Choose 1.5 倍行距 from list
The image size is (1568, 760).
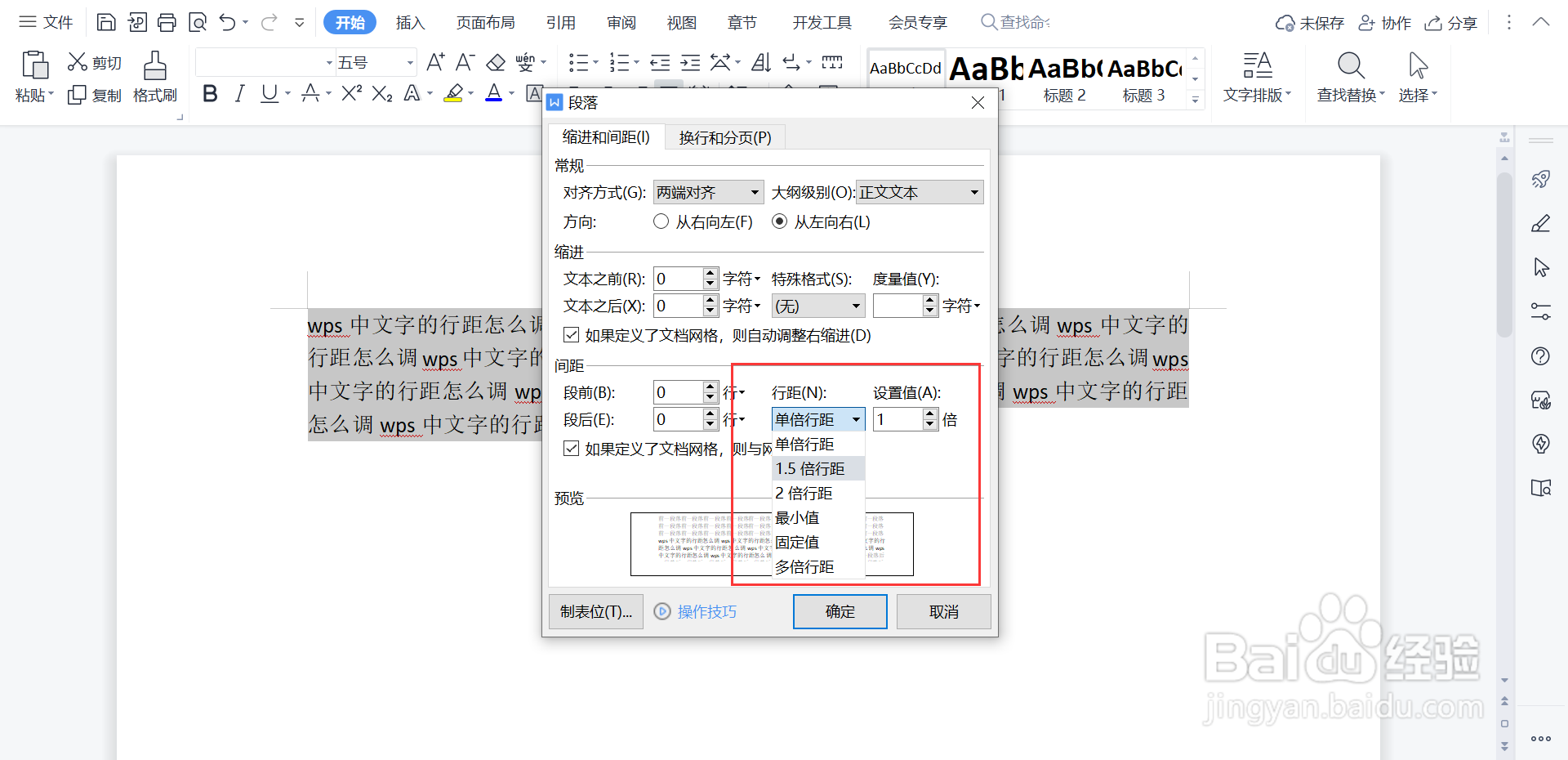click(818, 468)
